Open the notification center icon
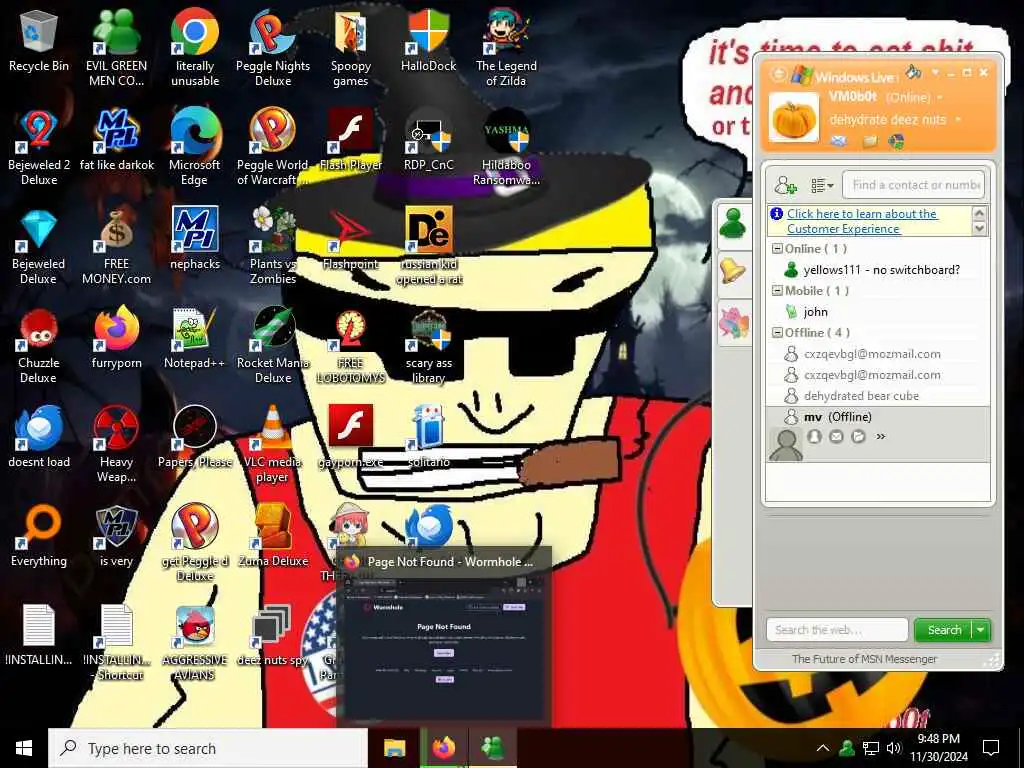Viewport: 1024px width, 768px height. pos(991,748)
